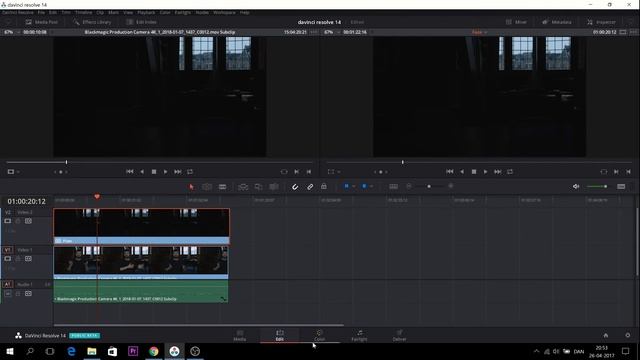Click source viewer Mark In icon

tap(297, 172)
